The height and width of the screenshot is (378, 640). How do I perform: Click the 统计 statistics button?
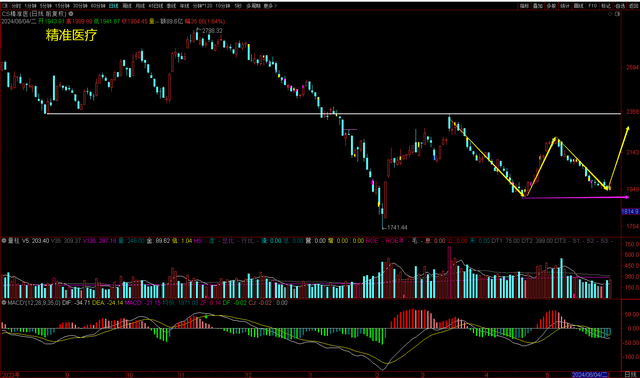(565, 6)
